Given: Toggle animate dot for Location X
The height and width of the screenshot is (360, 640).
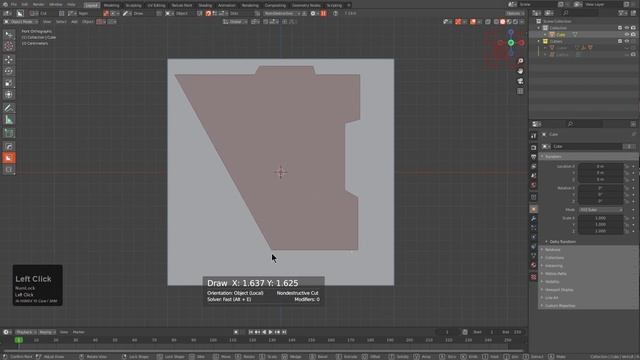Looking at the screenshot, I should 633,167.
